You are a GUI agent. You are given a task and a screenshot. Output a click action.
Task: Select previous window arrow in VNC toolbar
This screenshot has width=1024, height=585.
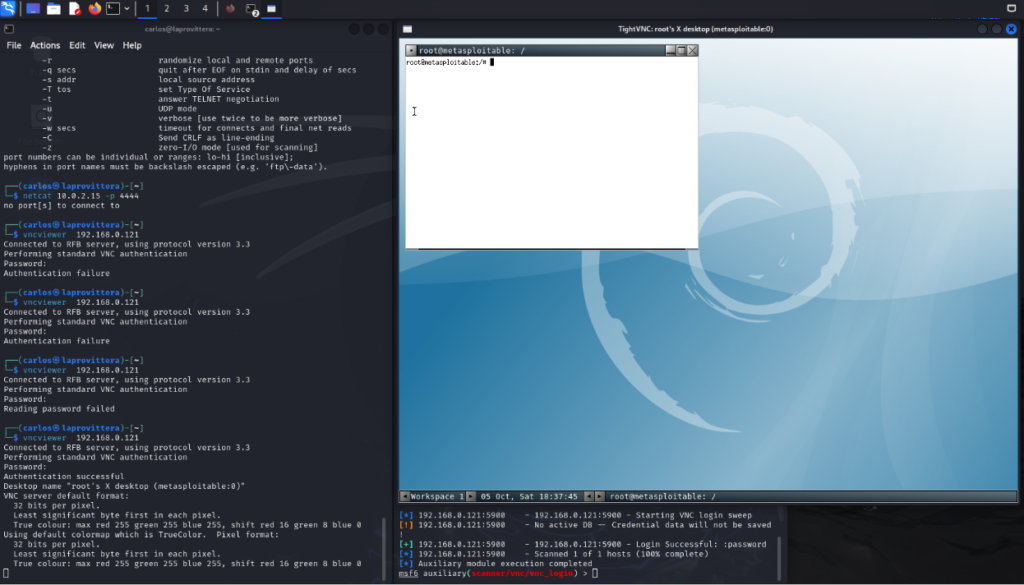588,496
